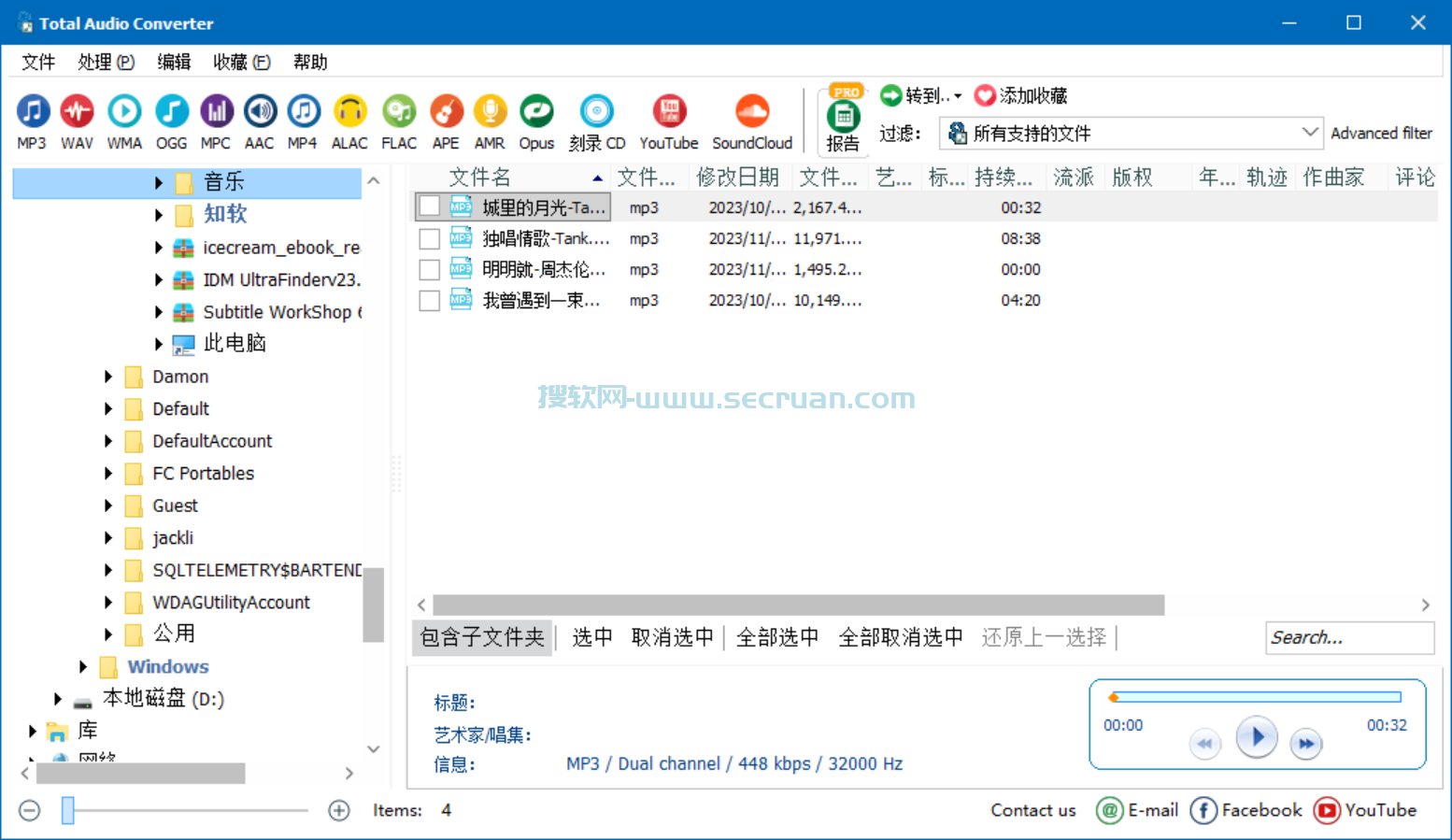Open the 报告 report PRO tool
Image resolution: width=1452 pixels, height=840 pixels.
point(843,120)
